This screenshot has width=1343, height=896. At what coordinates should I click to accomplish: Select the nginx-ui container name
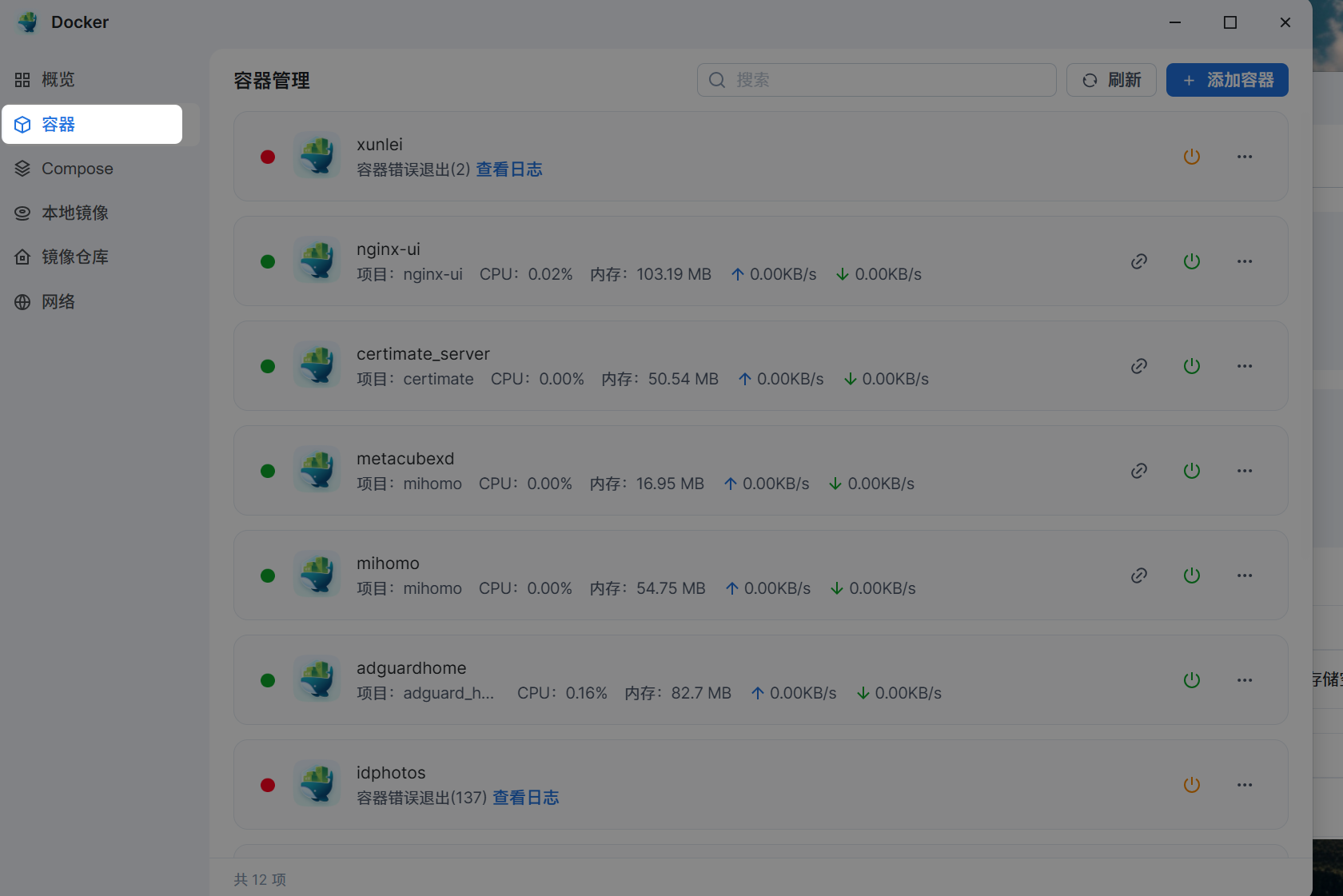coord(389,249)
